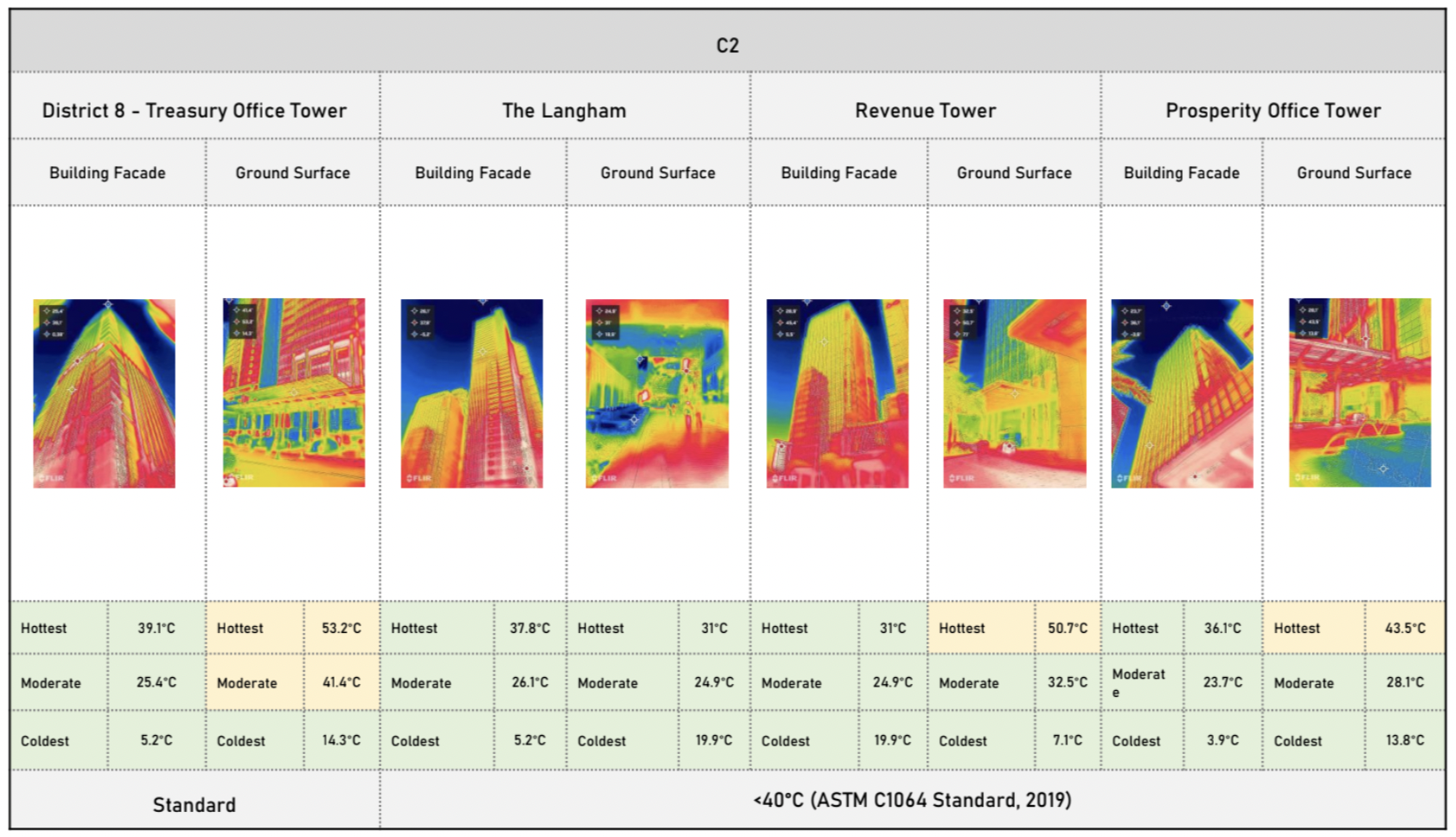Open The Langham building facade thermal image
This screenshot has width=1456, height=837.
[471, 393]
